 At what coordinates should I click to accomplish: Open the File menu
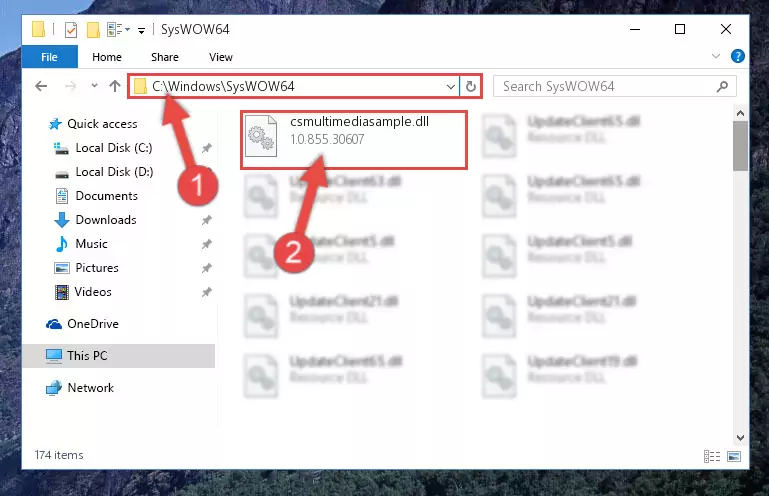49,57
